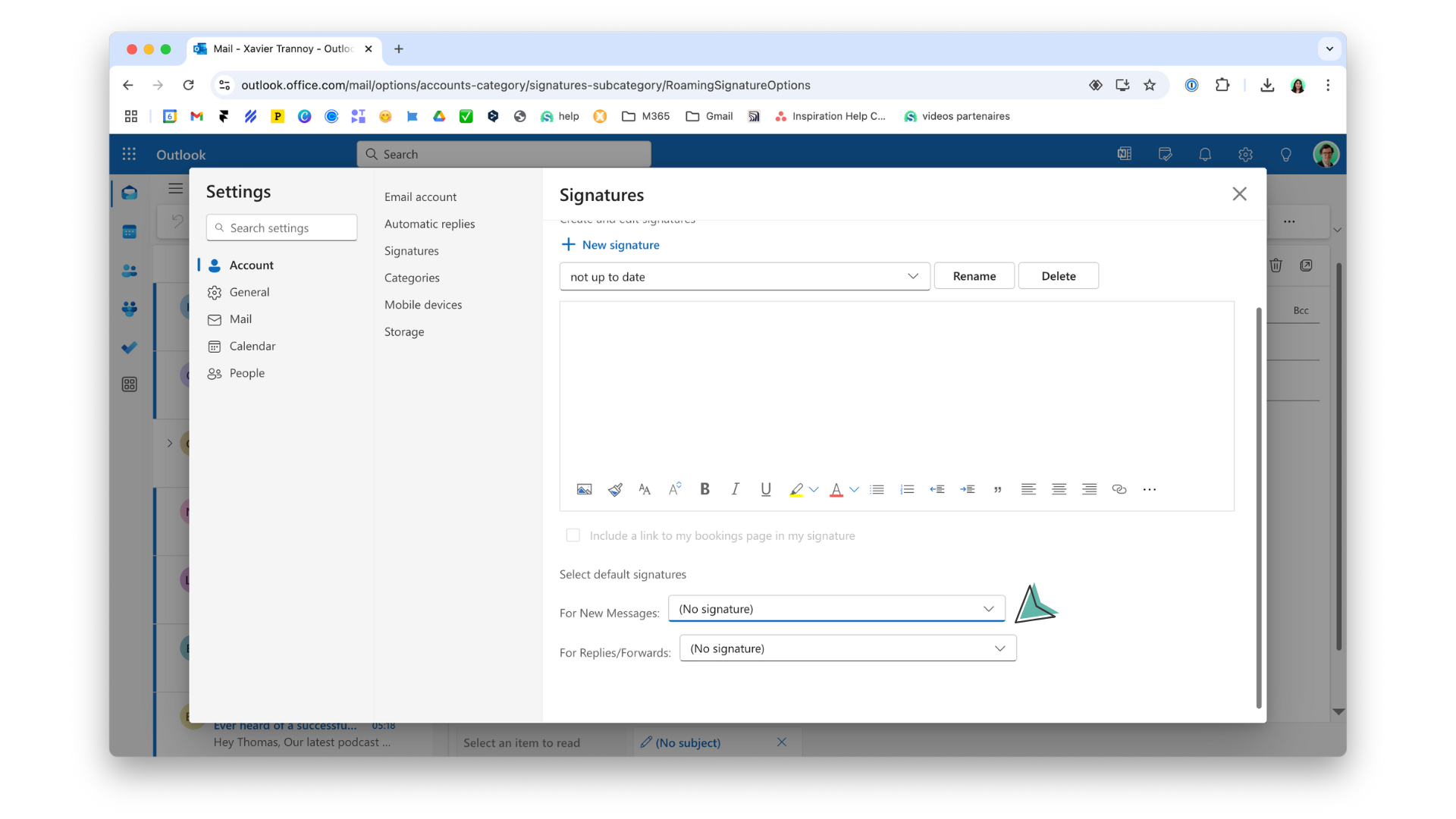The width and height of the screenshot is (1456, 819).
Task: Click the underline formatting icon
Action: click(x=766, y=489)
